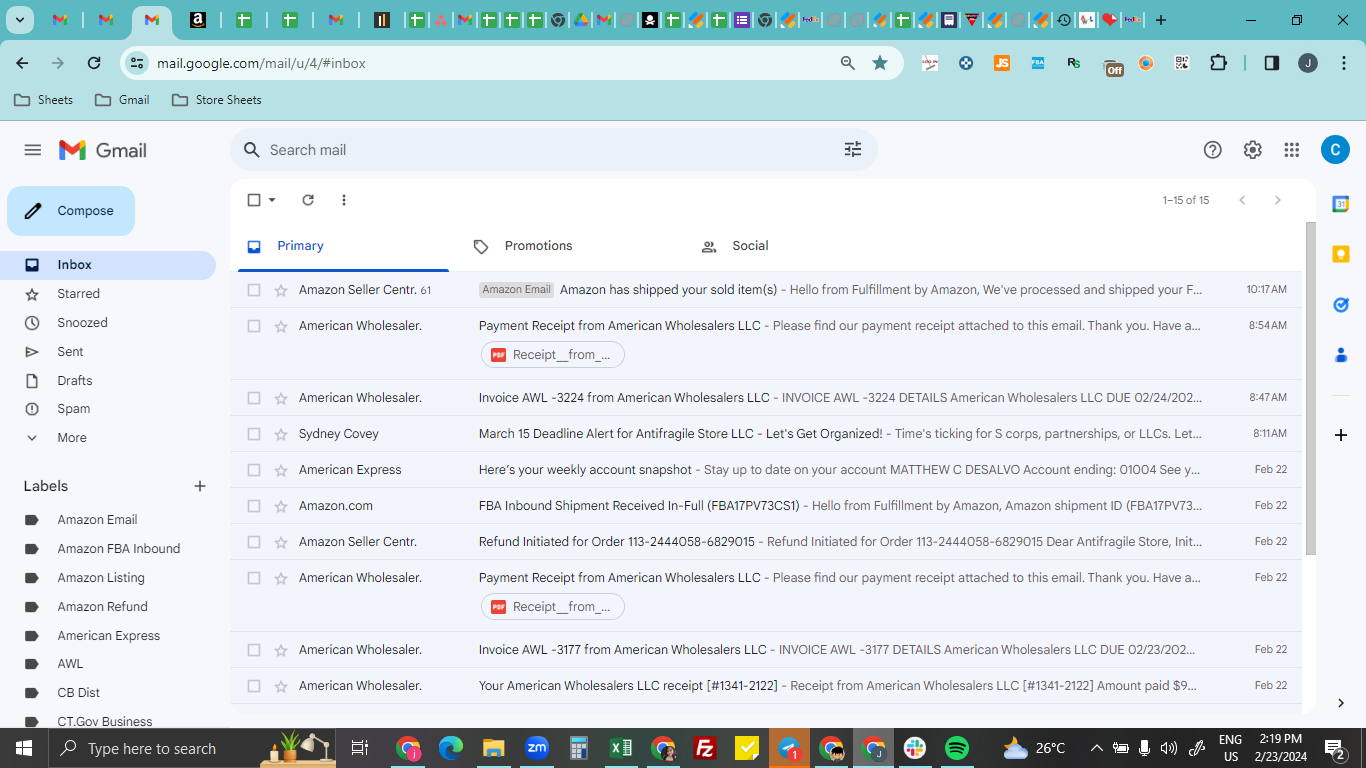Screen dimensions: 1366x768
Task: Check the 8:54 AM Payment Receipt email
Action: click(x=254, y=326)
